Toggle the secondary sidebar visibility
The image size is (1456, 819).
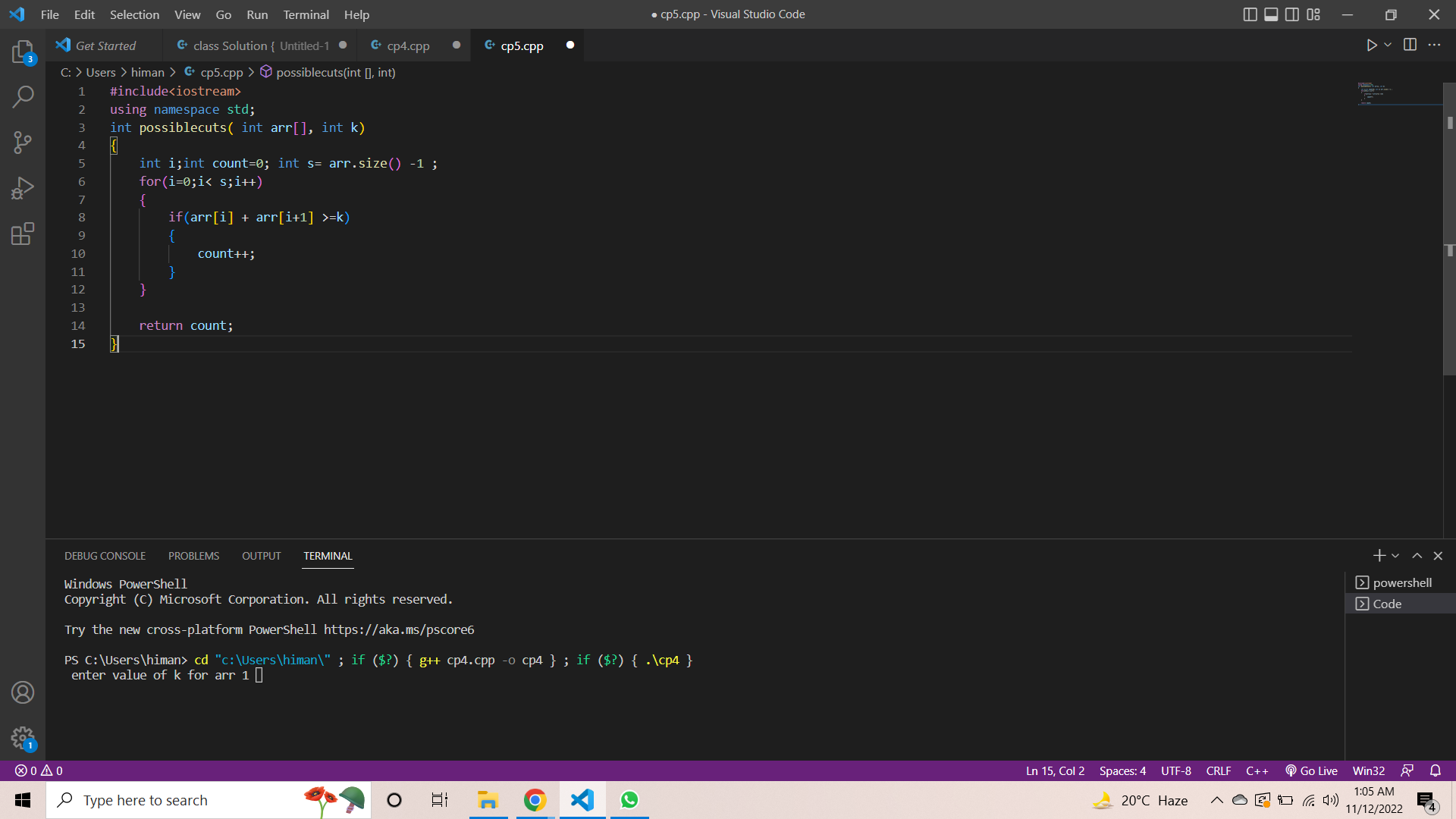point(1291,14)
